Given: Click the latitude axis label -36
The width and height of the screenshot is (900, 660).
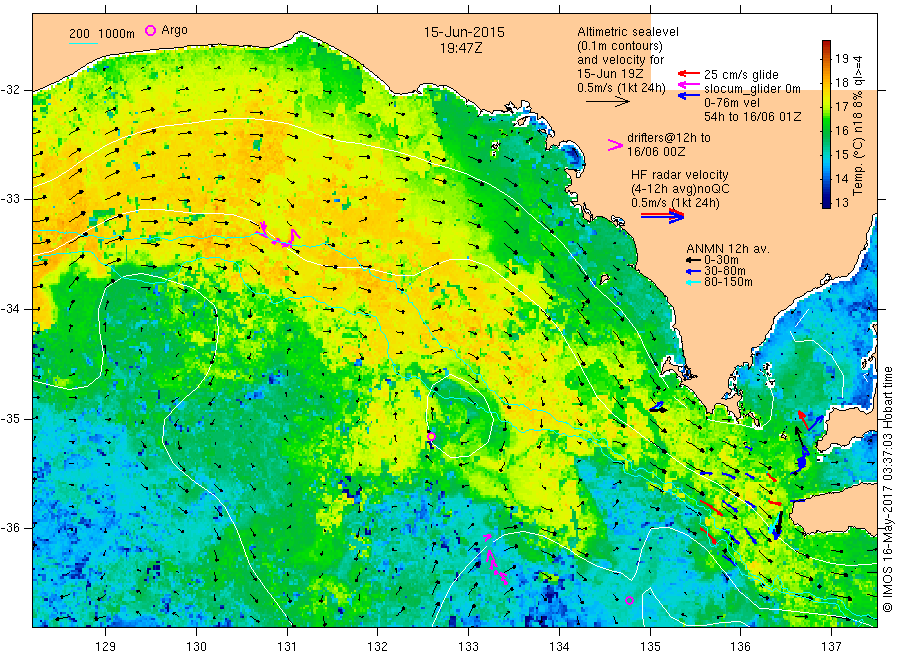Looking at the screenshot, I should [11, 528].
